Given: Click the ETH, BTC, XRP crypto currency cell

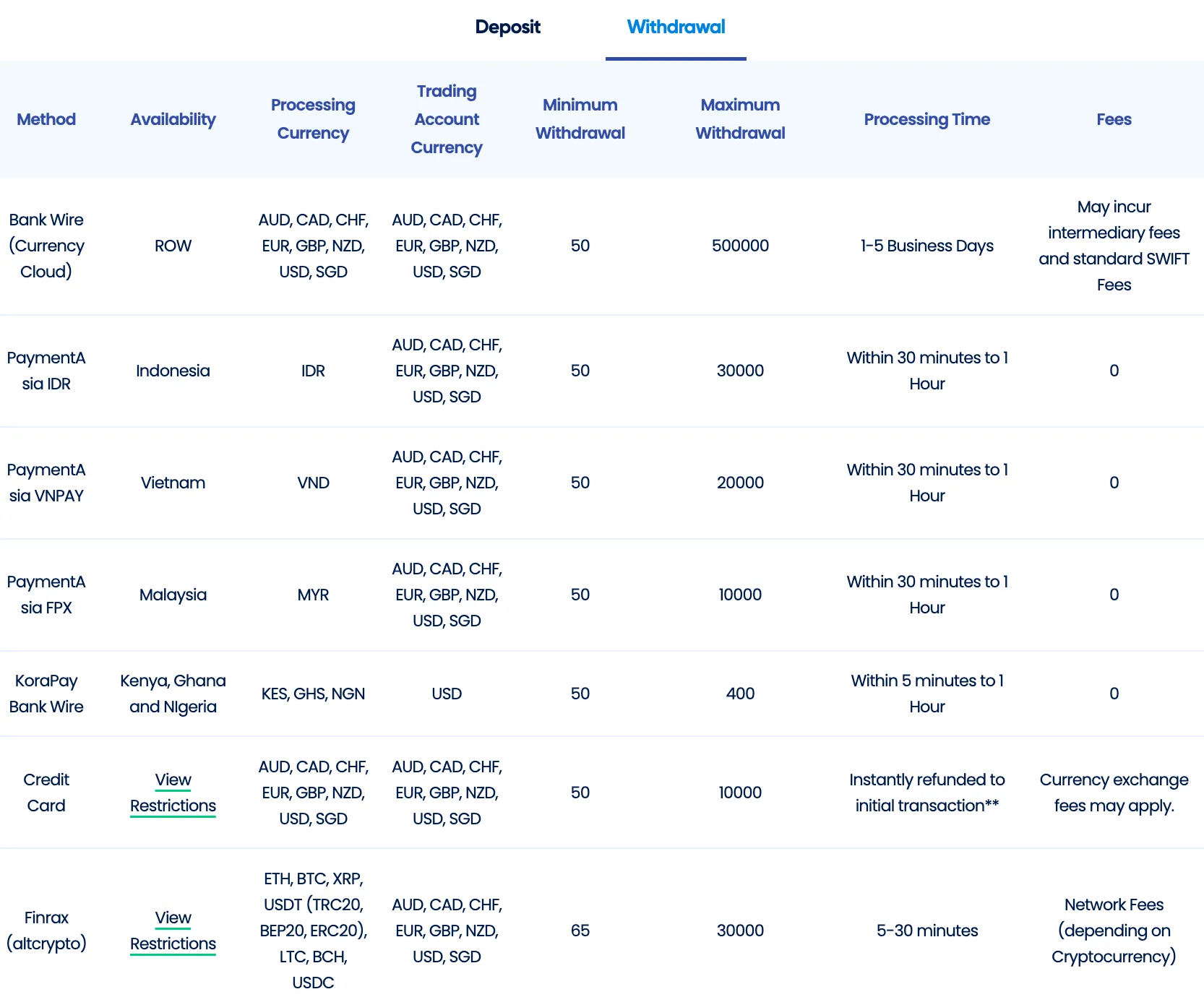Looking at the screenshot, I should [313, 931].
